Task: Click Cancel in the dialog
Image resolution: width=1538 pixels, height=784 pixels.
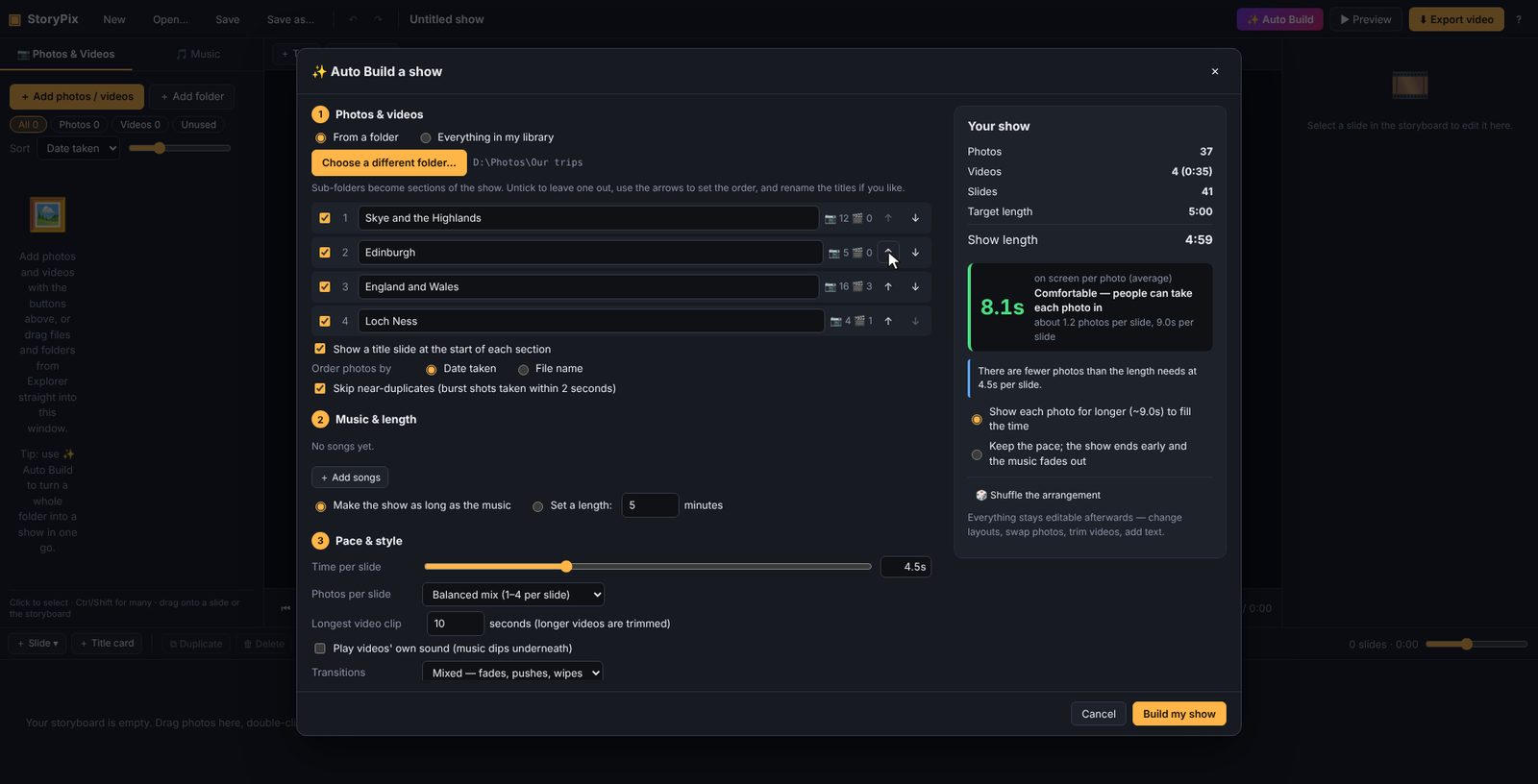Action: (1099, 714)
